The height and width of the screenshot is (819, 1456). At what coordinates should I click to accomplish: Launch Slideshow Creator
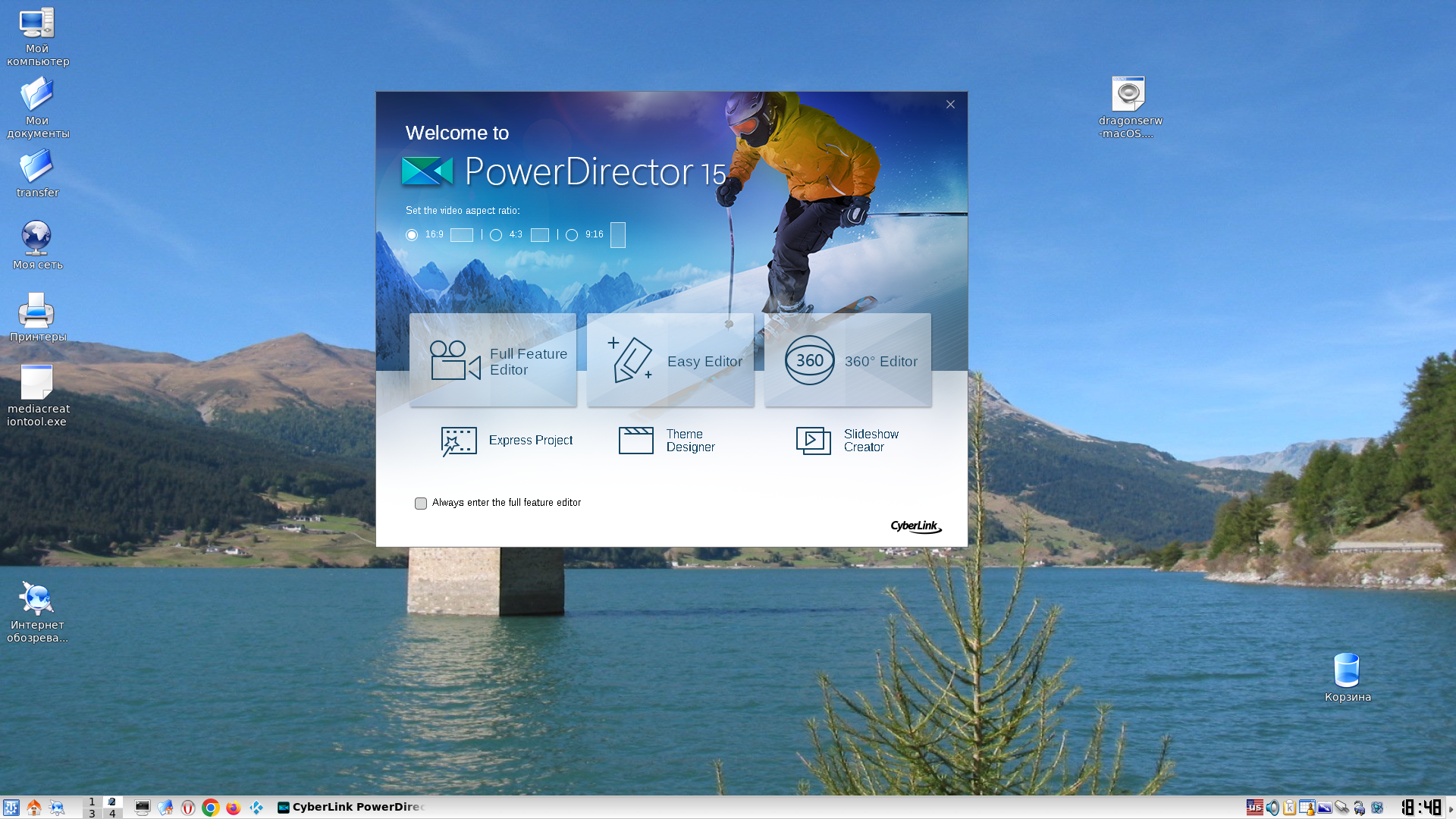pos(848,441)
